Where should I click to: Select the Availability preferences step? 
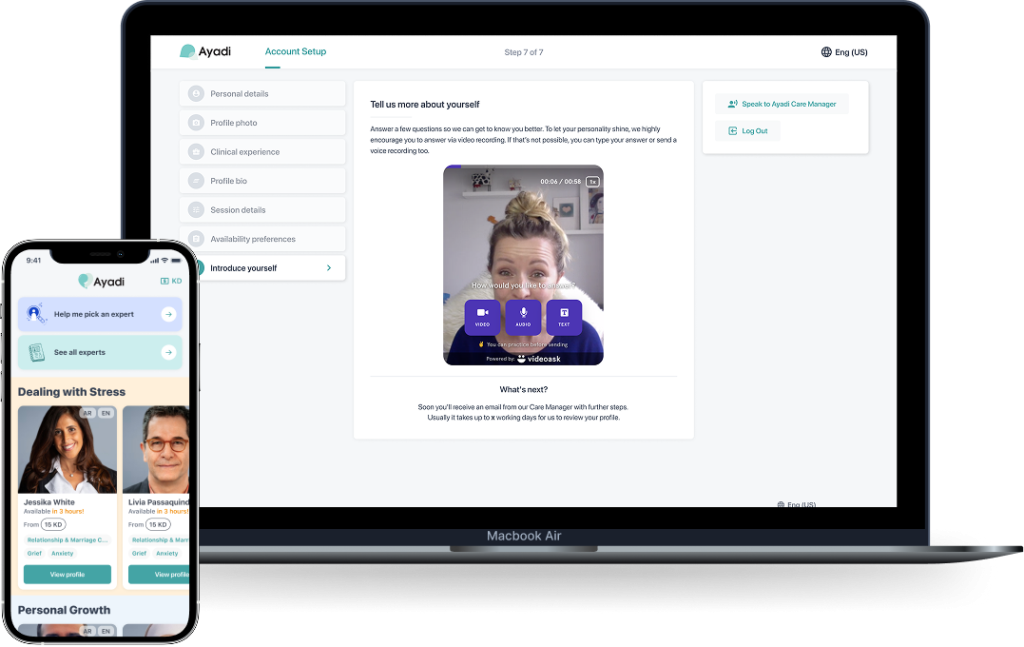(263, 239)
